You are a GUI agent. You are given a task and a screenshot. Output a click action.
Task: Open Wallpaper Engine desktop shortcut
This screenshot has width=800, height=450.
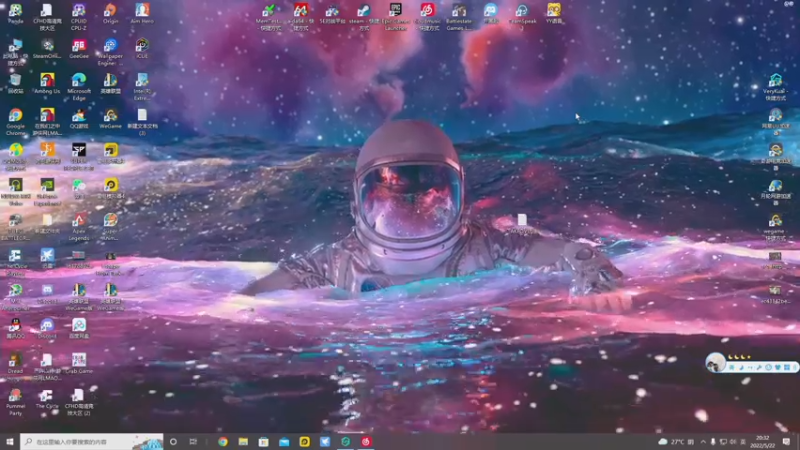tap(110, 53)
